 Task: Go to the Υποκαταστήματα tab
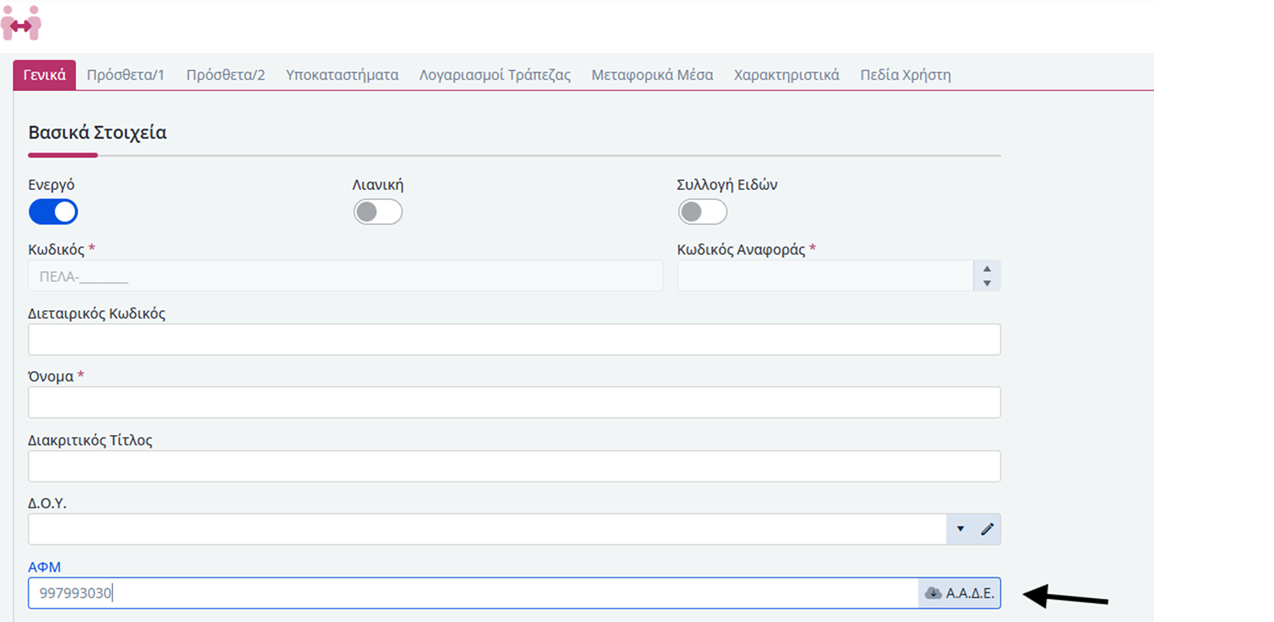(342, 75)
